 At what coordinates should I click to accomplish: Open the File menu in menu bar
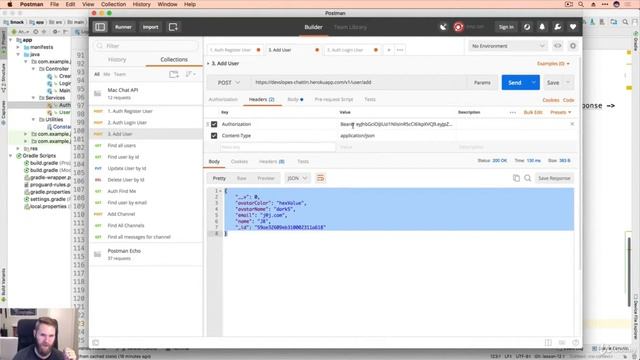(x=54, y=4)
